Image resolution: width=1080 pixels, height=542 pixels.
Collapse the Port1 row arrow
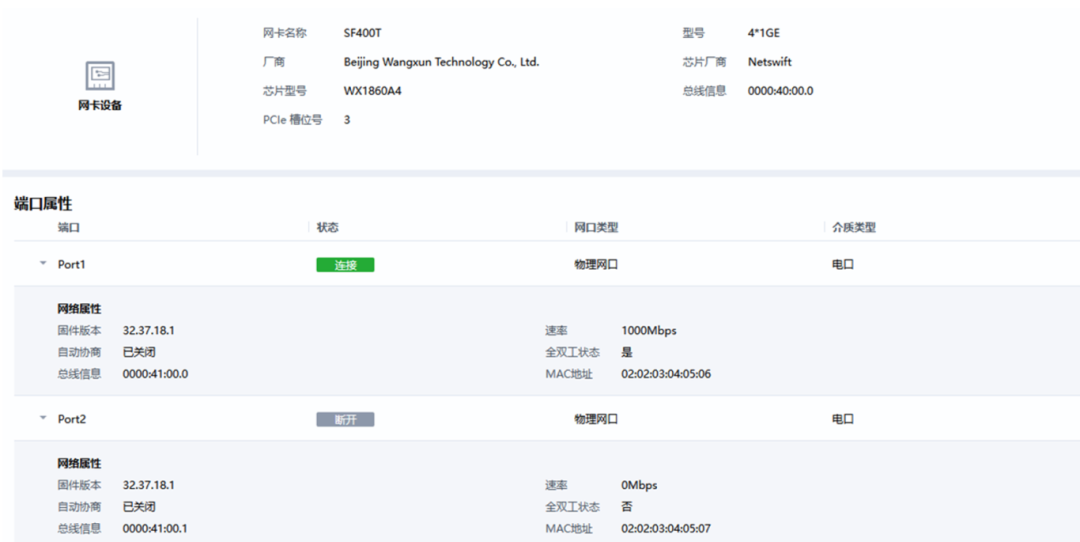point(43,264)
